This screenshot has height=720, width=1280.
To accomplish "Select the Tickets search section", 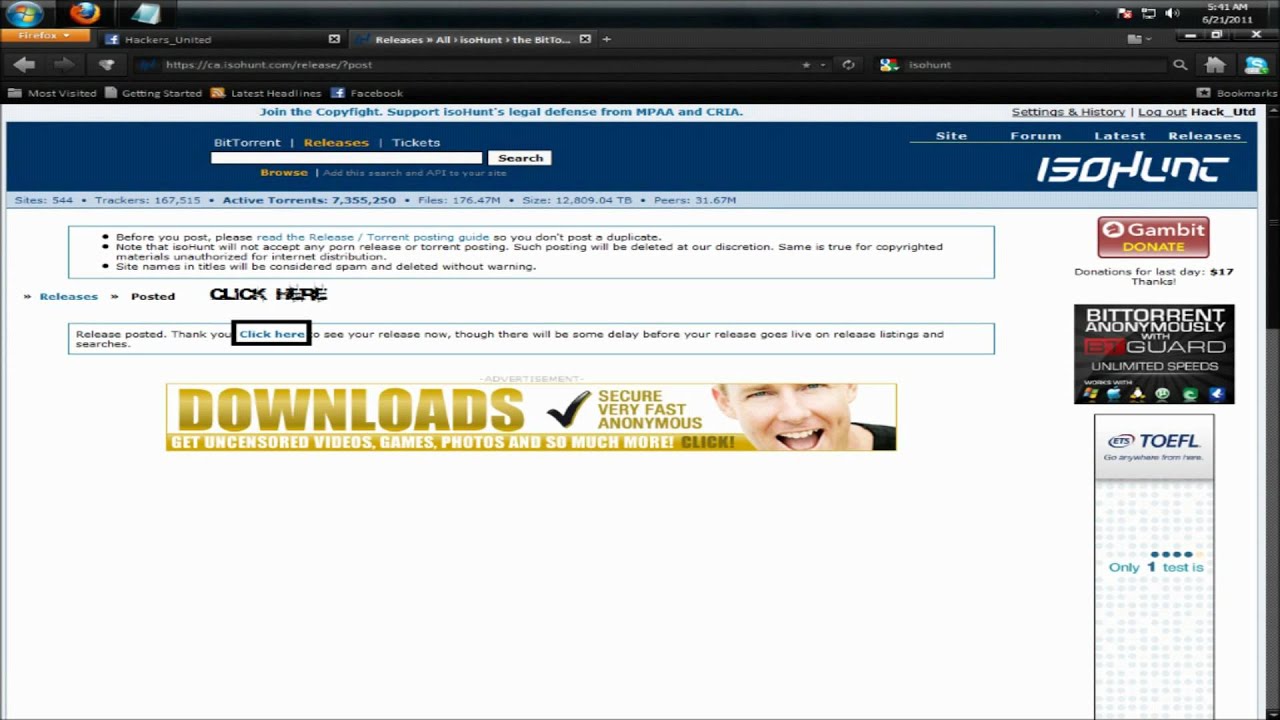I will click(416, 142).
